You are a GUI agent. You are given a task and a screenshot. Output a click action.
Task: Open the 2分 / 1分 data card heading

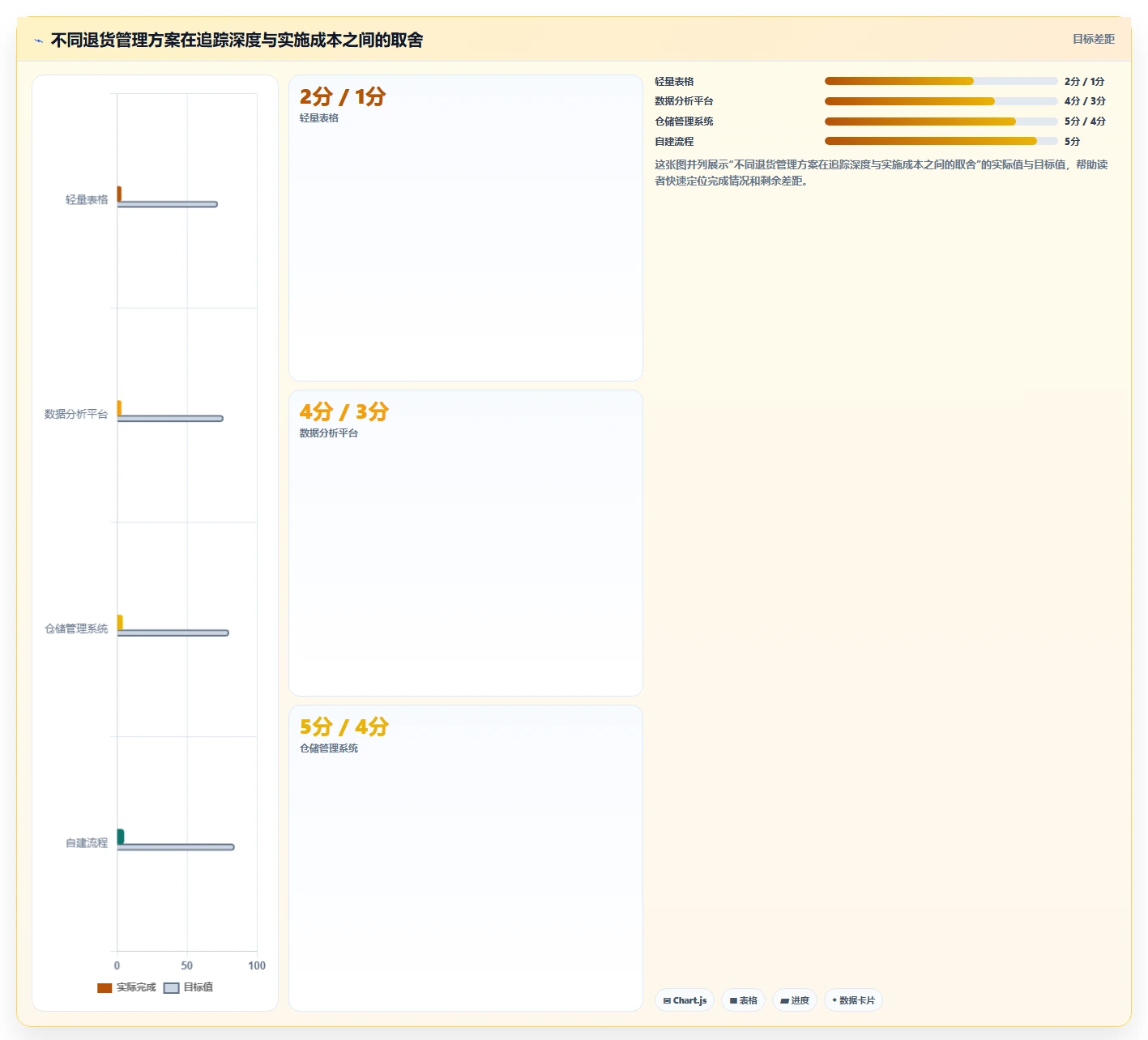click(x=343, y=96)
